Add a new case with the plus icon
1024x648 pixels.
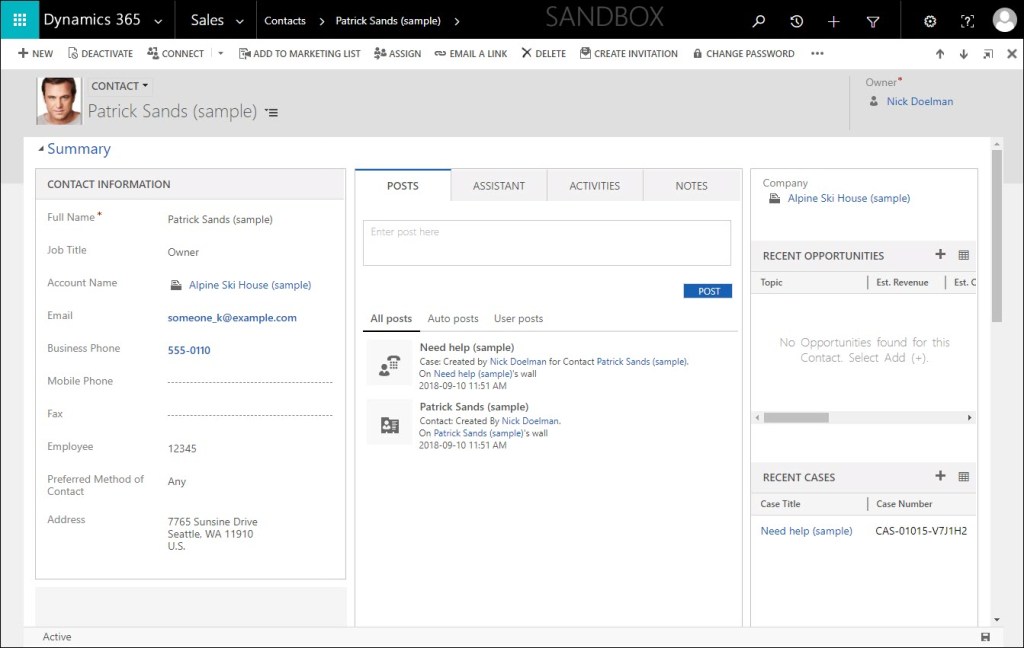point(940,477)
